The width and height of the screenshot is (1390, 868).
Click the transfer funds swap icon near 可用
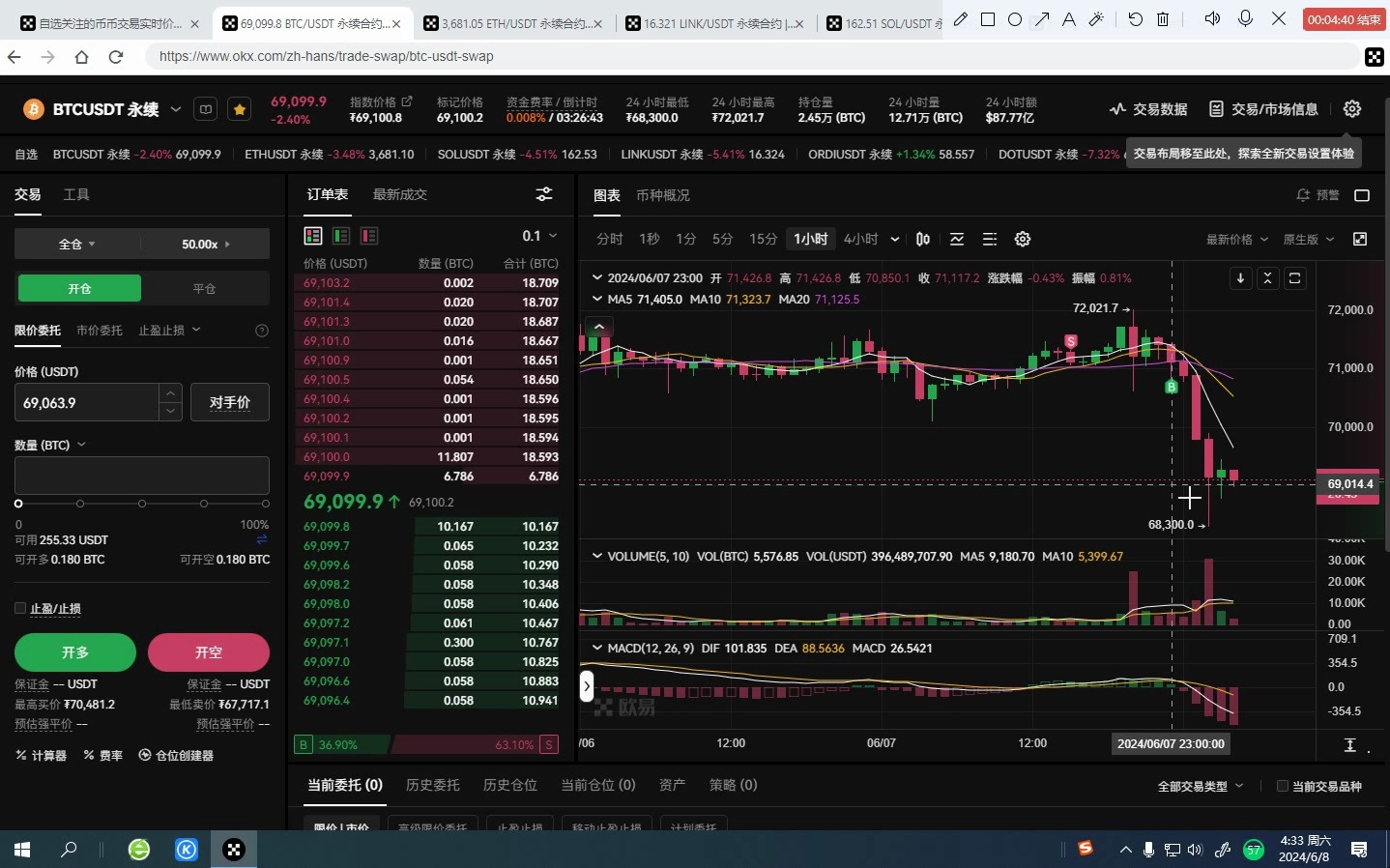(x=262, y=539)
